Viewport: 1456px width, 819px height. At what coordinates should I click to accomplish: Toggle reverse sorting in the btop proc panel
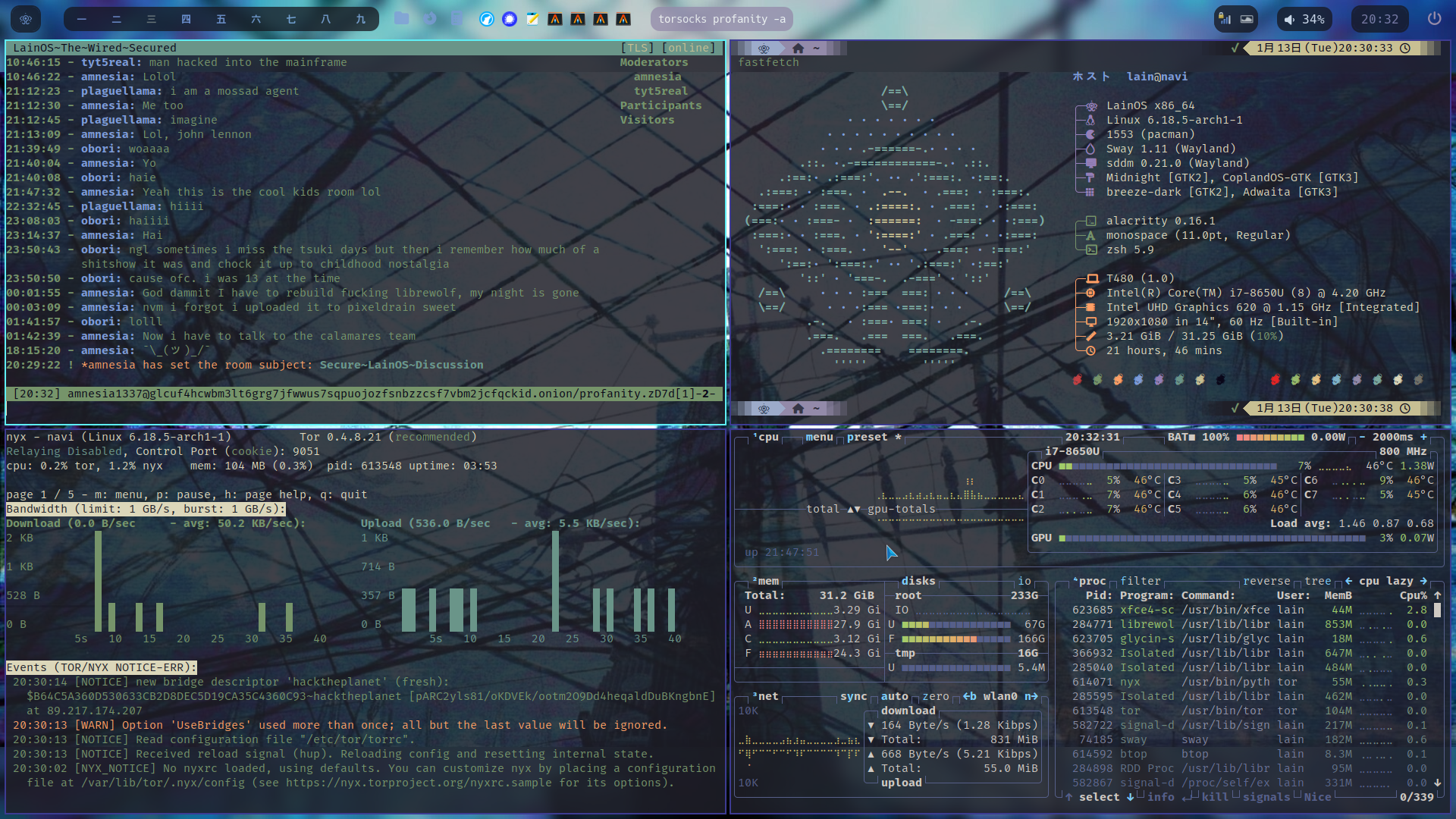(1266, 581)
